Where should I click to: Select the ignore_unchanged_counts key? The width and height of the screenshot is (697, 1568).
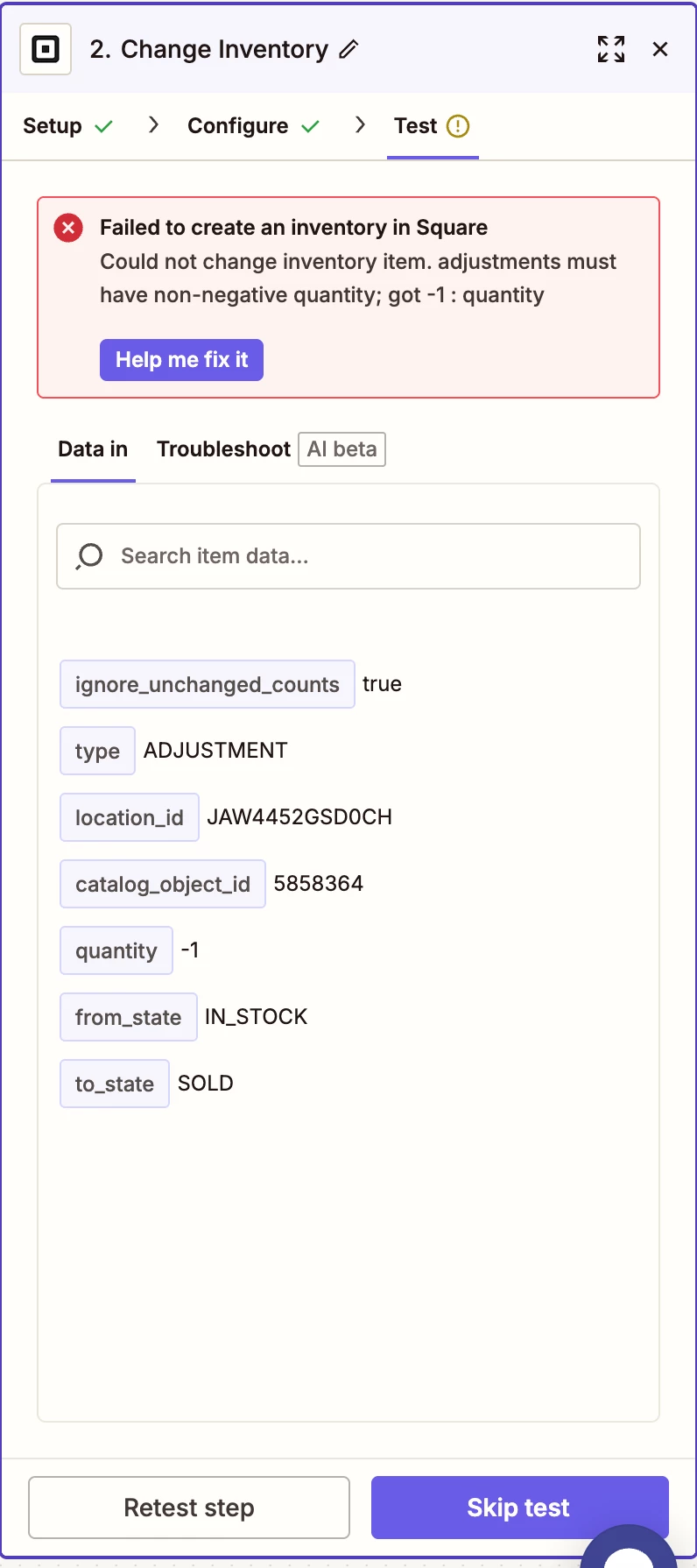tap(208, 684)
